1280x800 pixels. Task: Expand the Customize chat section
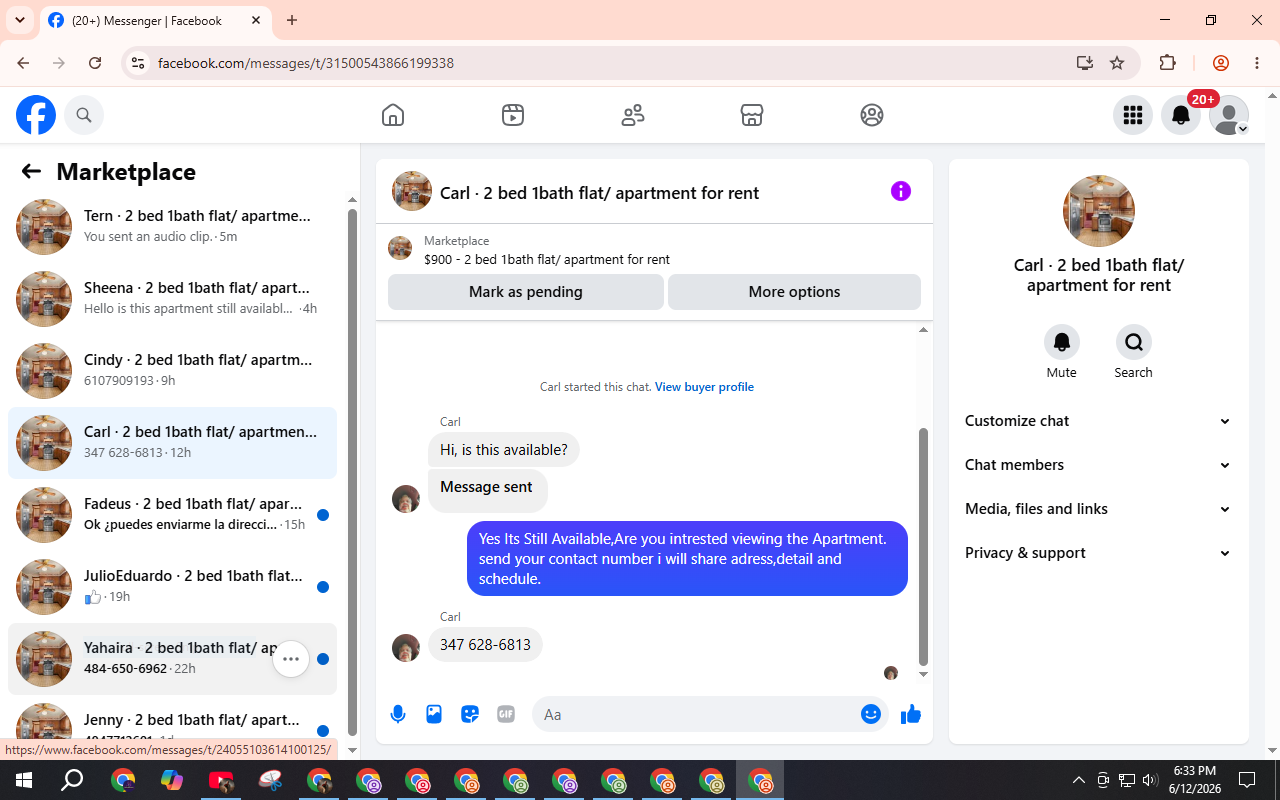pyautogui.click(x=1099, y=421)
